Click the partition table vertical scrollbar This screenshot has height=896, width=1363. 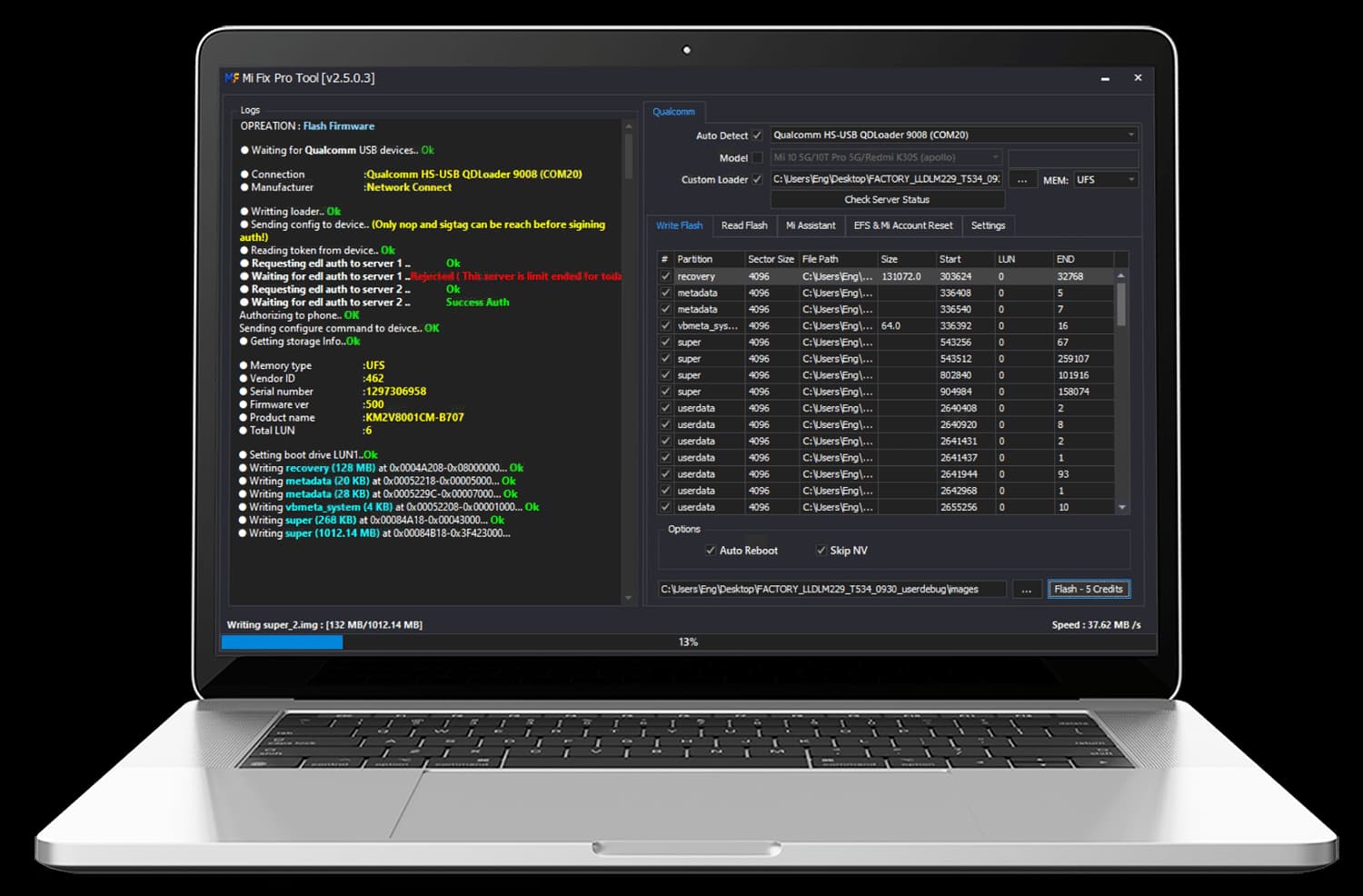[x=1121, y=391]
